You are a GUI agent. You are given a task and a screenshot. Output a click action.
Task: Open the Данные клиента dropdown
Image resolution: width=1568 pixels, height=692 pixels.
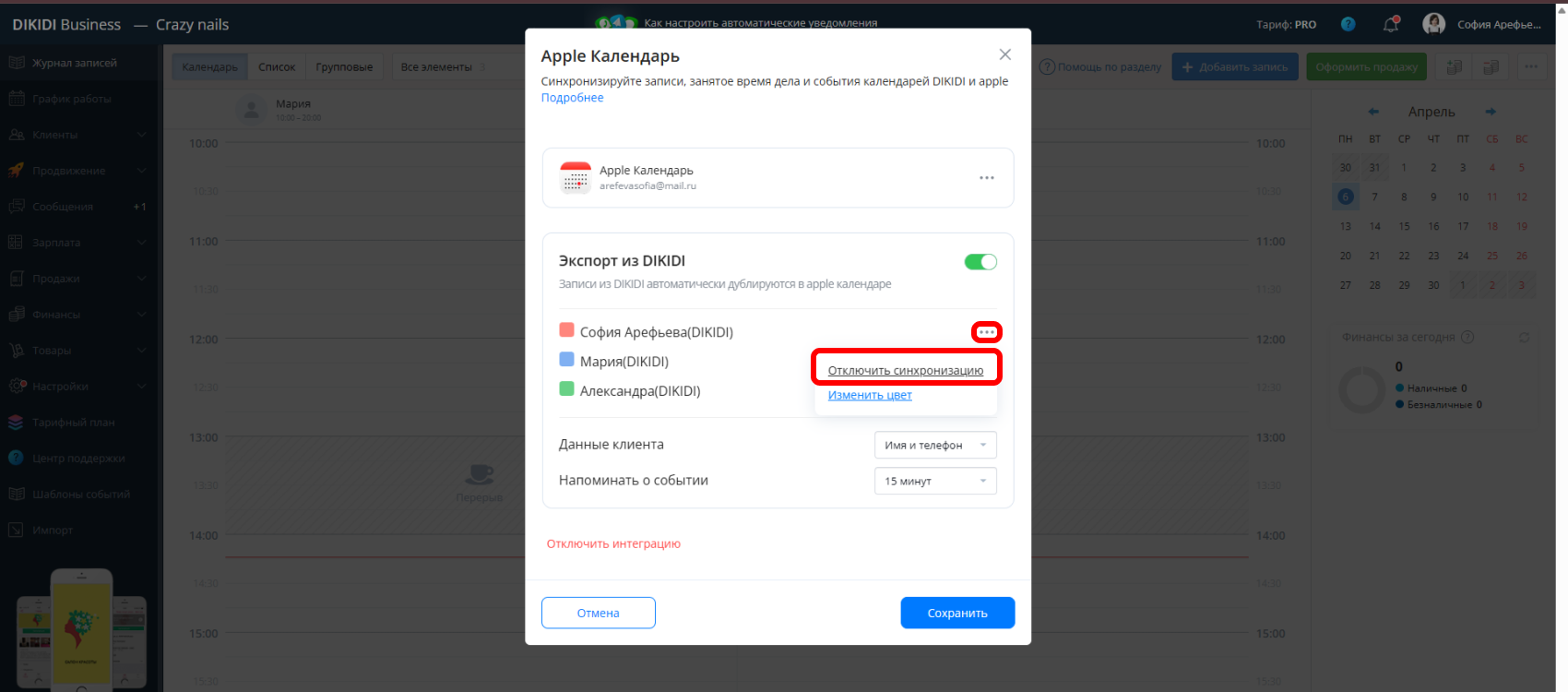[x=935, y=445]
